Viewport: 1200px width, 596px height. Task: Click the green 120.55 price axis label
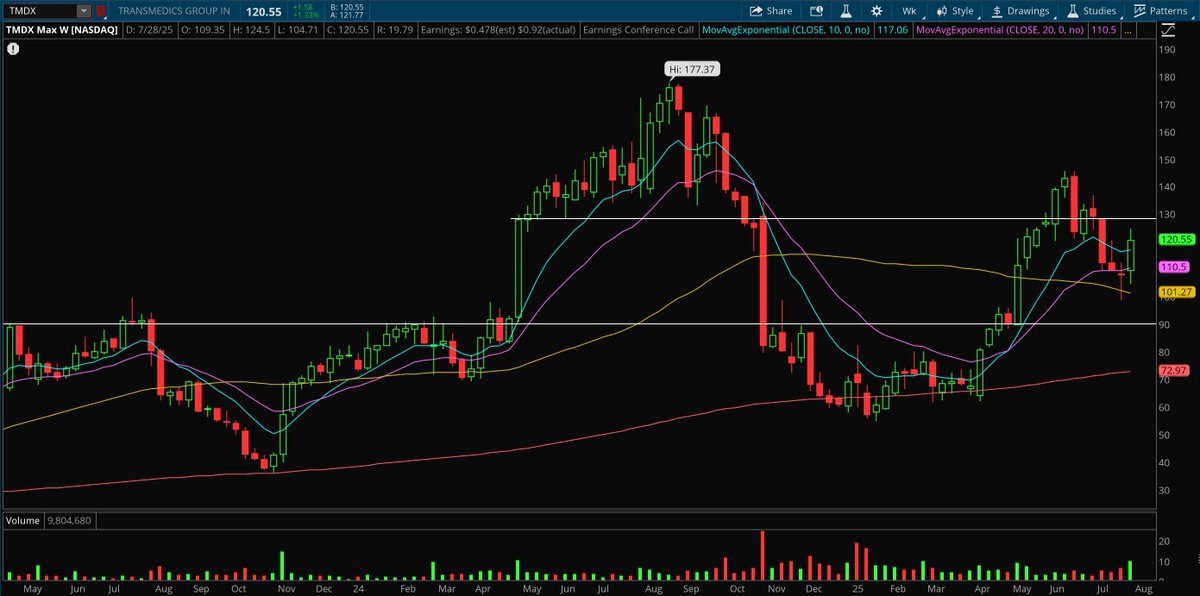(1175, 240)
